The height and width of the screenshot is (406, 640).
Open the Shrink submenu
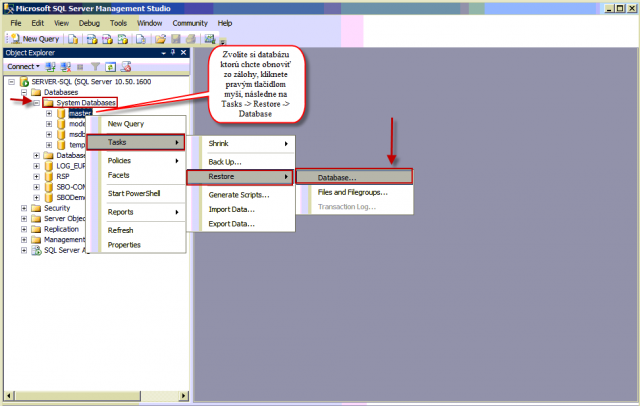(241, 144)
